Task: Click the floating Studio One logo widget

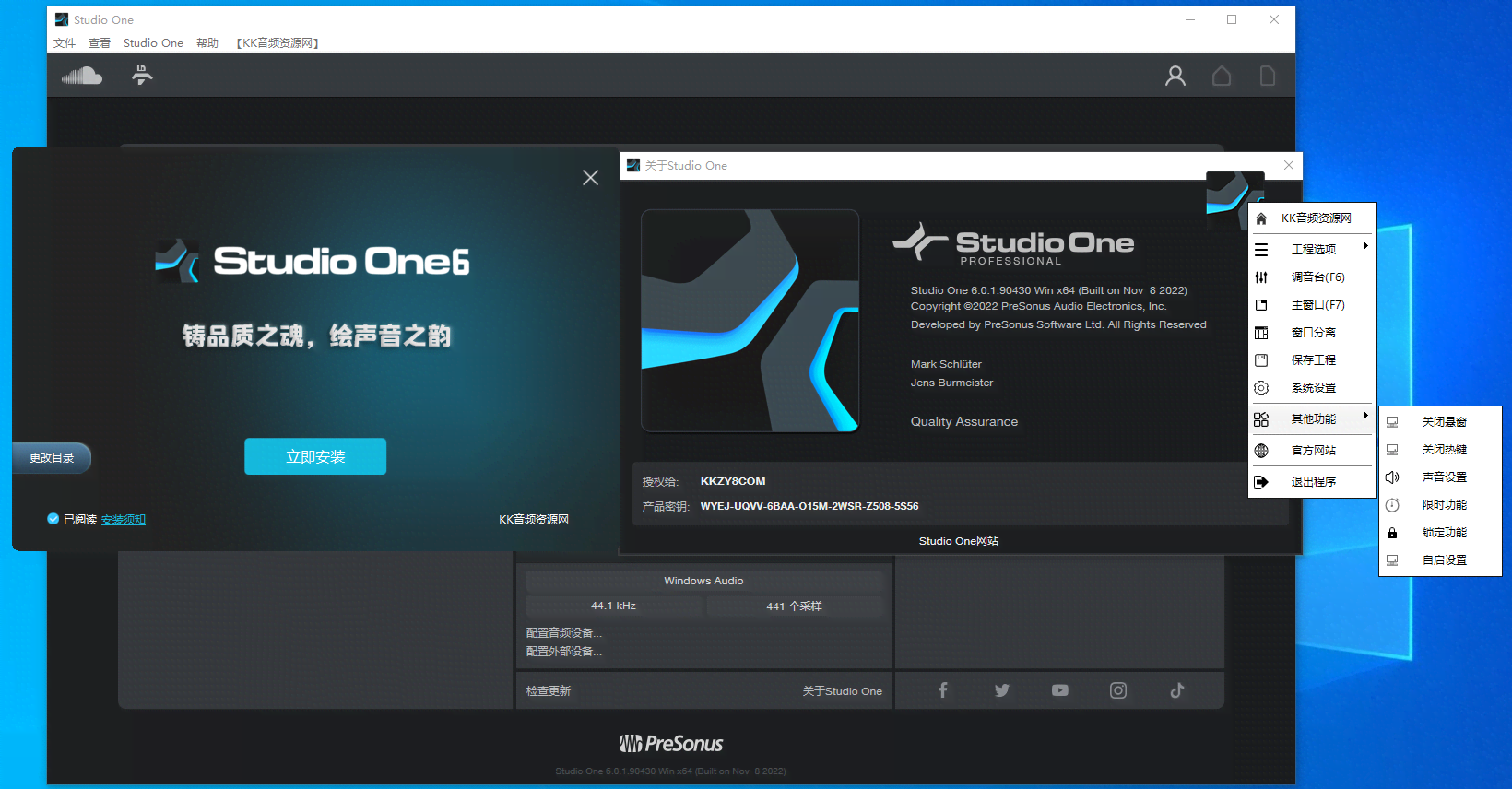Action: click(x=1234, y=200)
